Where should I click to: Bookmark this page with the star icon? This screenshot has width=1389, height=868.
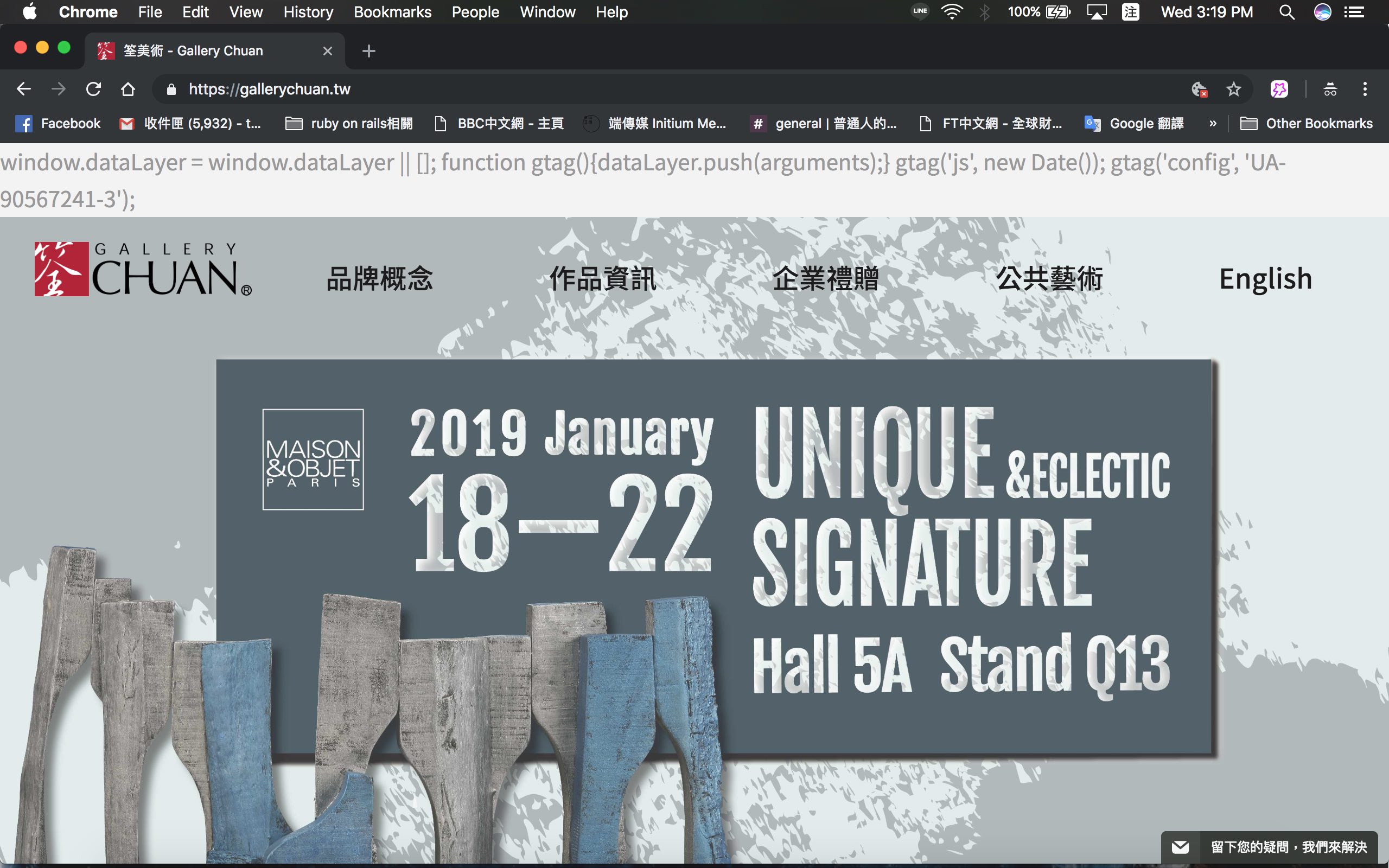[x=1233, y=89]
